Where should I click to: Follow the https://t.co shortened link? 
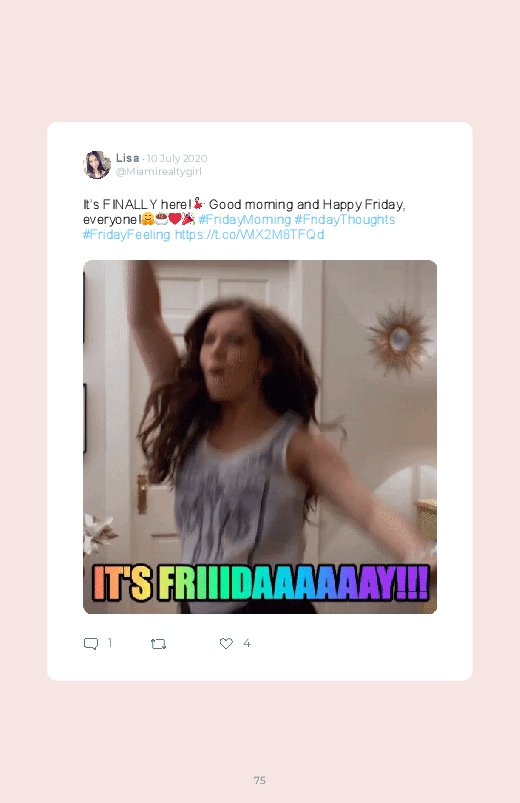pyautogui.click(x=249, y=235)
